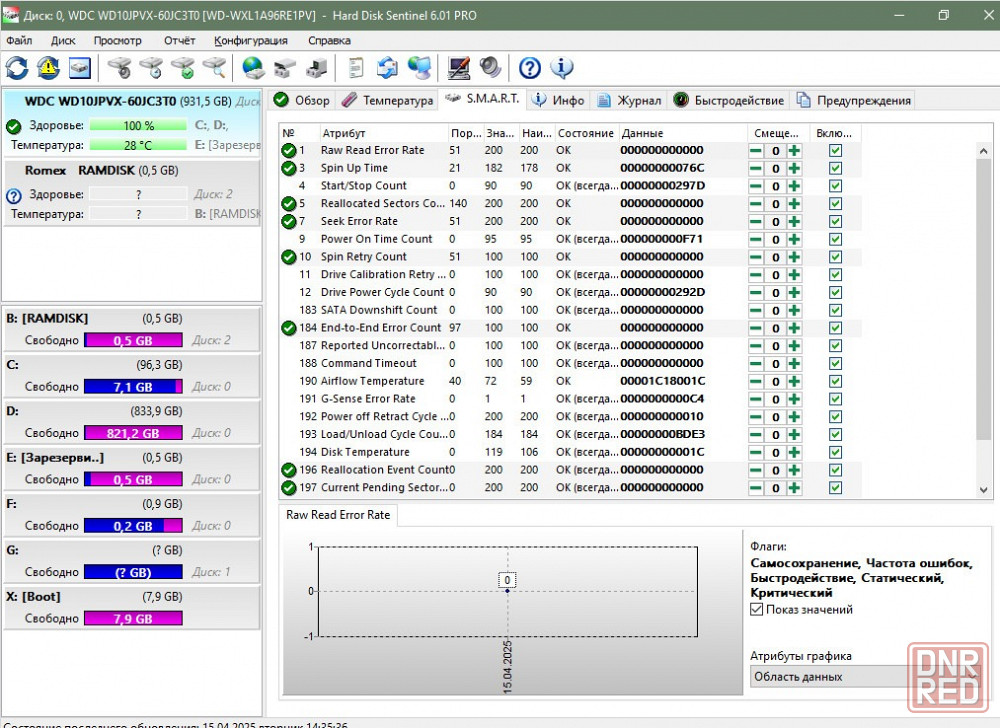The height and width of the screenshot is (728, 1000).
Task: Open help with the question mark icon
Action: pyautogui.click(x=530, y=68)
